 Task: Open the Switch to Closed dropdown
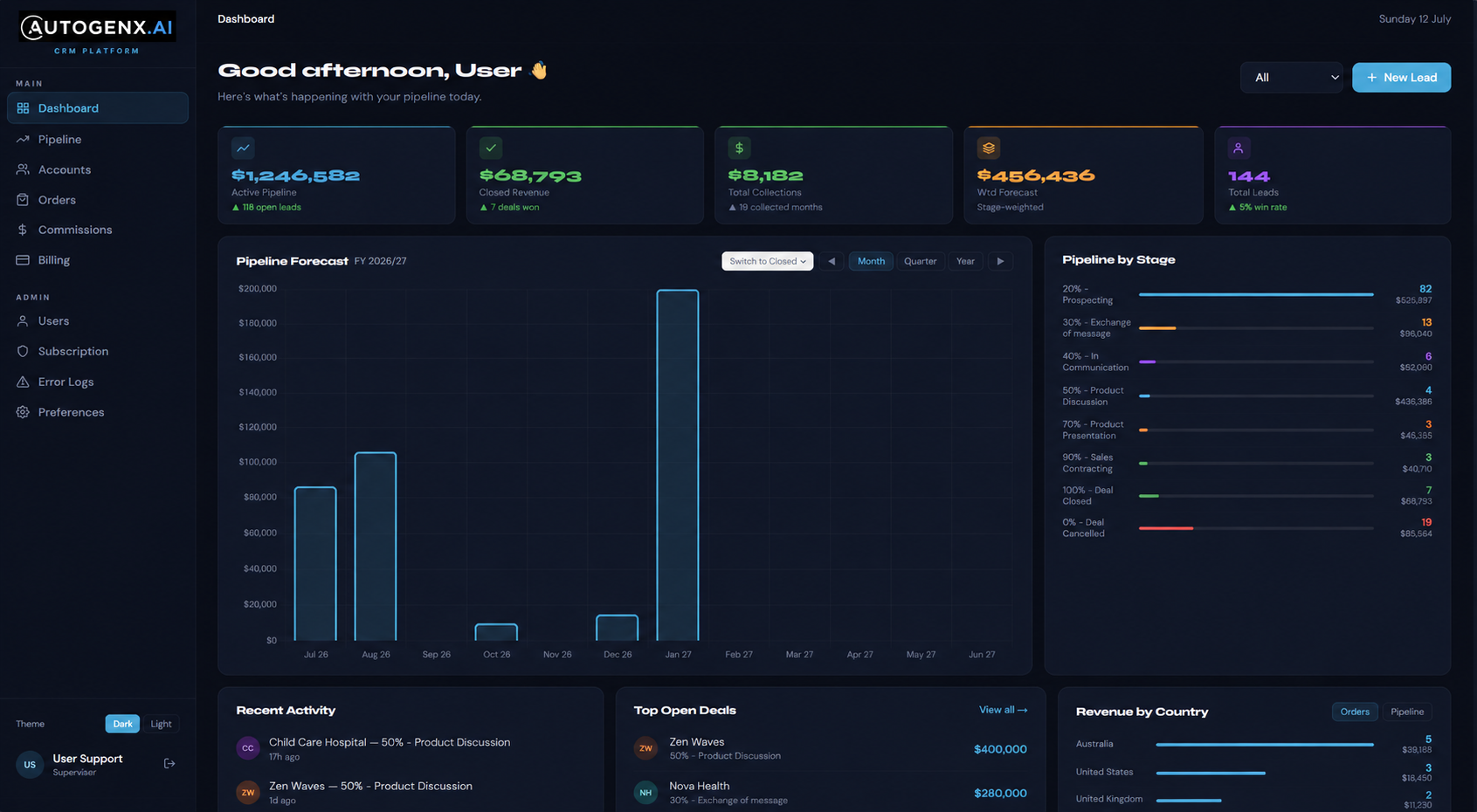(768, 261)
